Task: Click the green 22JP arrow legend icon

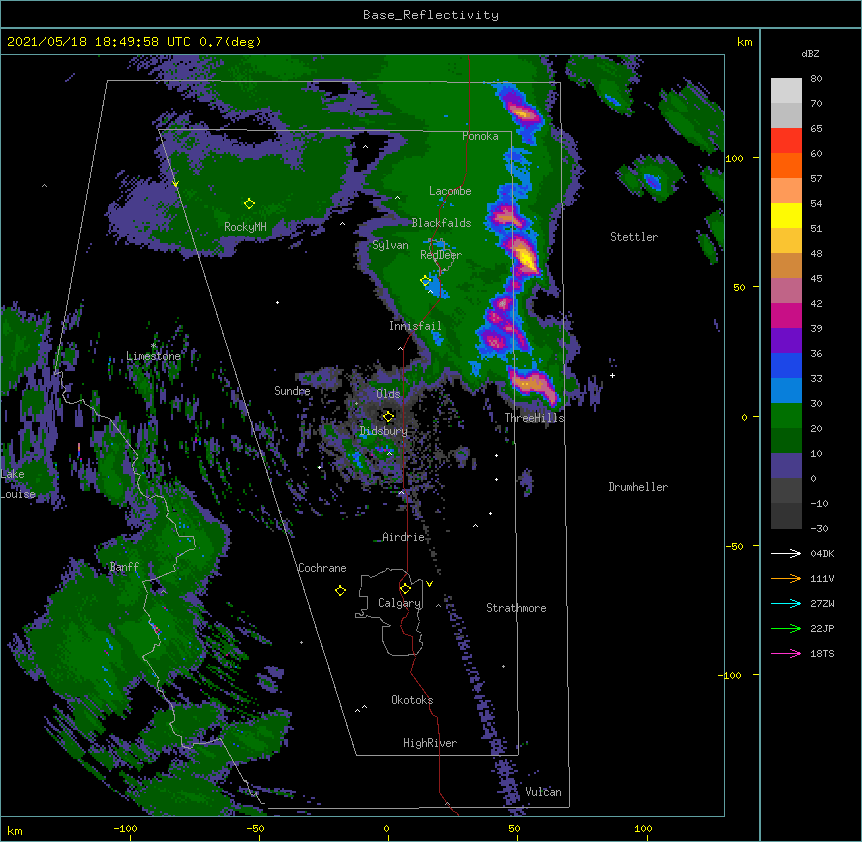Action: pos(786,628)
